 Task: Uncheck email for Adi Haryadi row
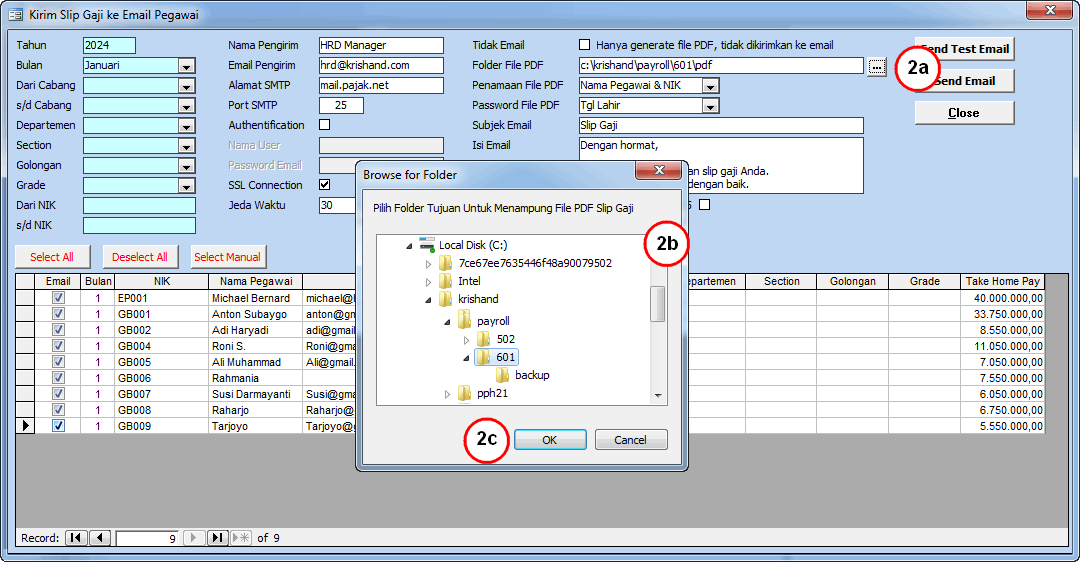tap(59, 330)
